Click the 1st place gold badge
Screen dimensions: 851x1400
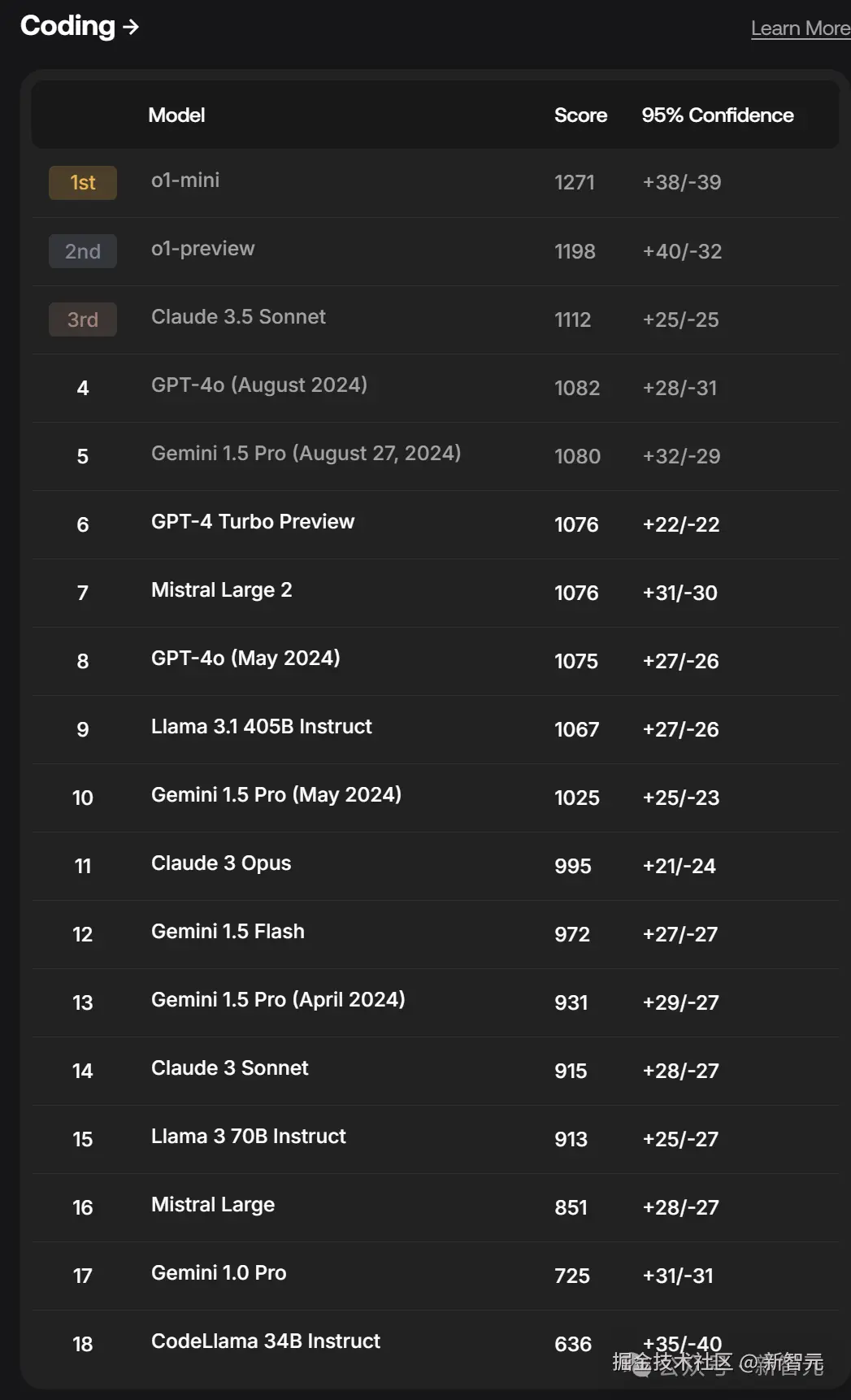click(x=83, y=183)
